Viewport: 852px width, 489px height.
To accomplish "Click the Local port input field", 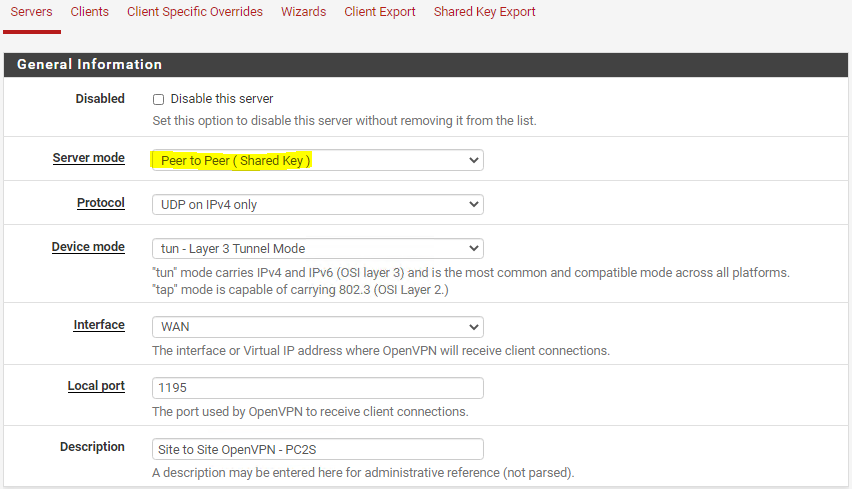I will tap(318, 388).
